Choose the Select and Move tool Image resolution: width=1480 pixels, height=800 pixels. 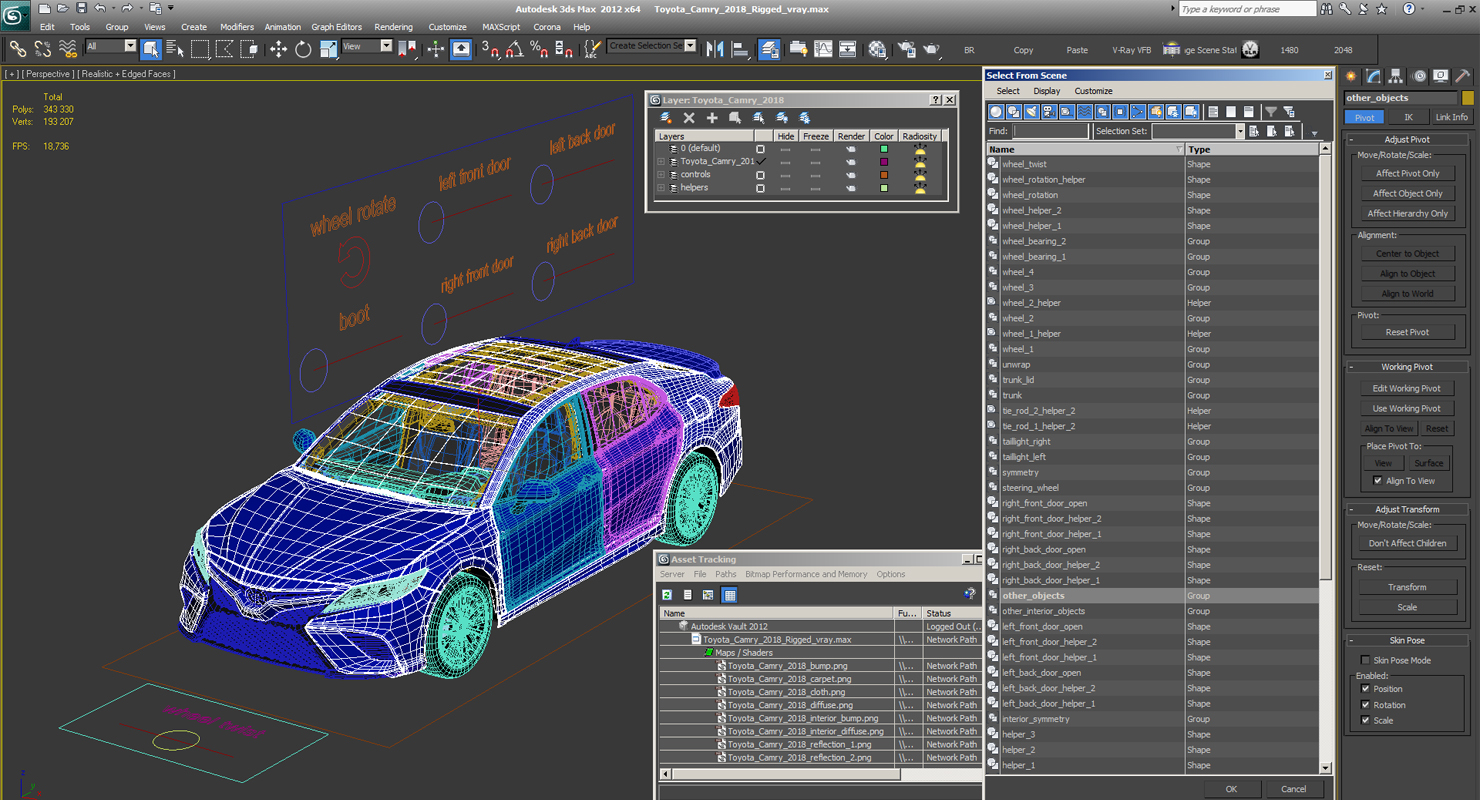click(x=278, y=49)
